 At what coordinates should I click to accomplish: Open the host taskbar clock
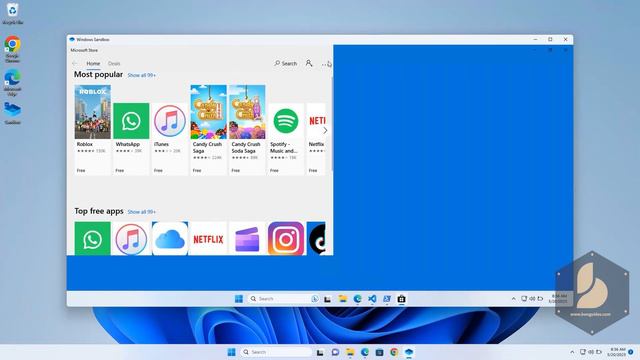(x=616, y=352)
